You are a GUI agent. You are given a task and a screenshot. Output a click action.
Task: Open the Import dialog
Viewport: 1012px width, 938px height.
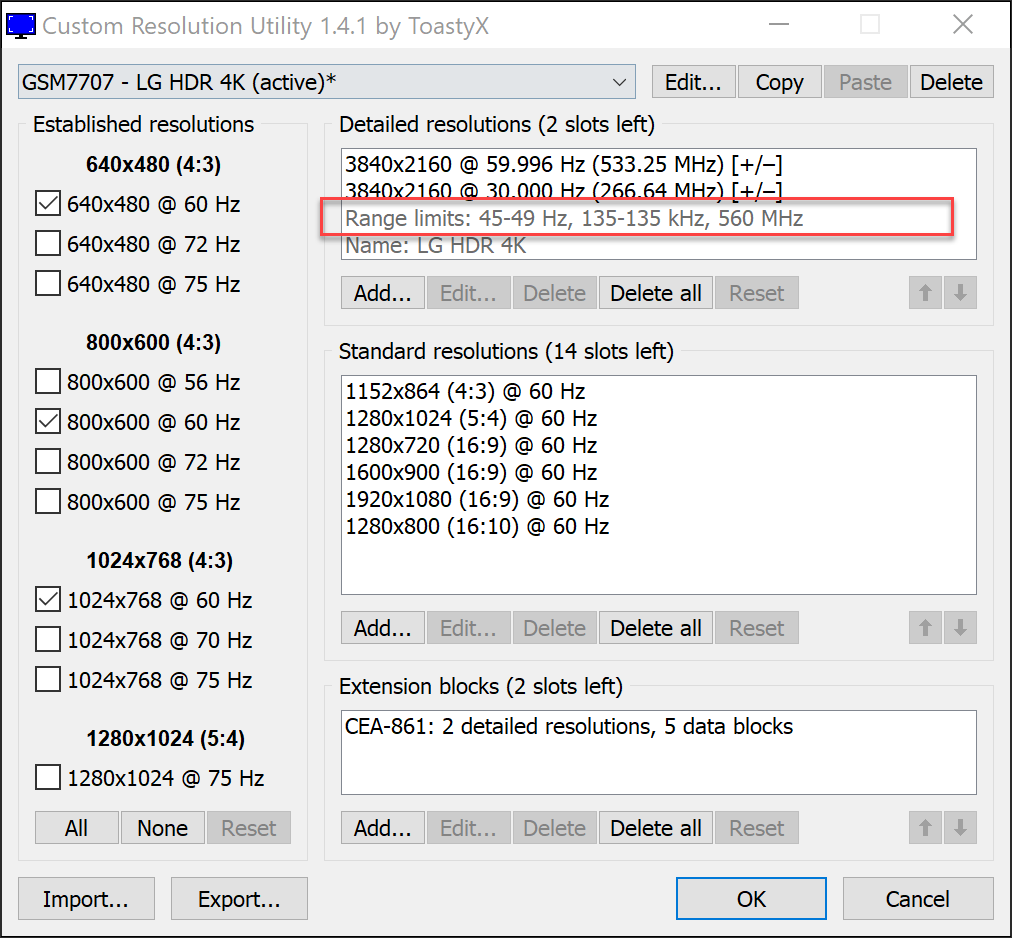click(x=86, y=899)
